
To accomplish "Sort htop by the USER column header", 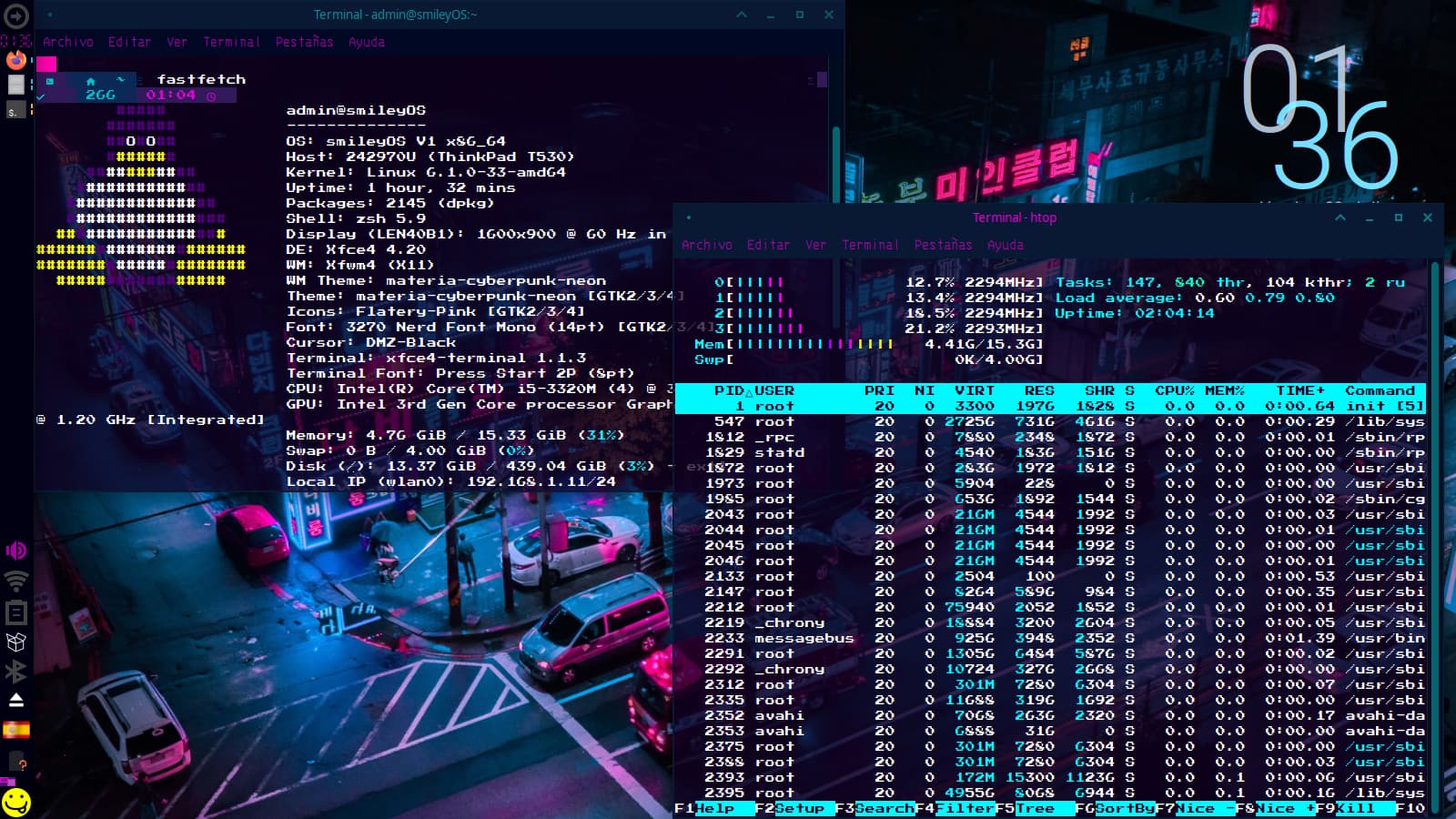I will (x=774, y=390).
